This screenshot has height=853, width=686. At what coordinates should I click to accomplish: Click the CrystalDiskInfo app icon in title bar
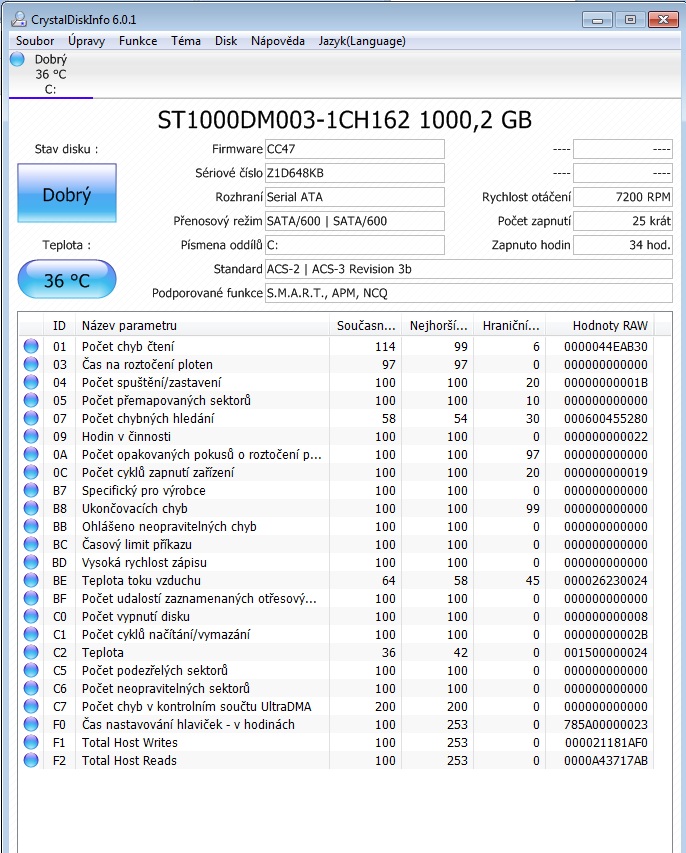click(18, 20)
